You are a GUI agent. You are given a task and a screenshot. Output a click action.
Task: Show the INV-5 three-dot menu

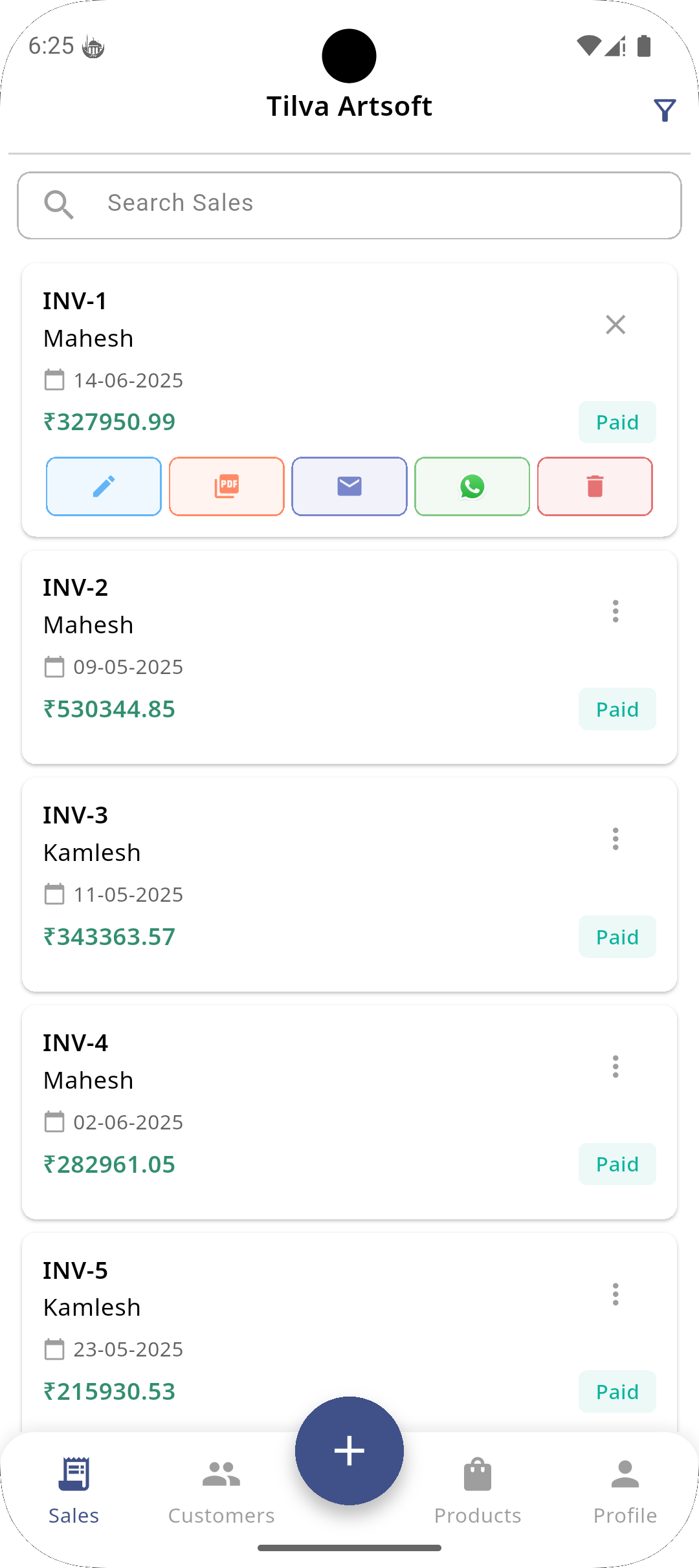point(616,1294)
